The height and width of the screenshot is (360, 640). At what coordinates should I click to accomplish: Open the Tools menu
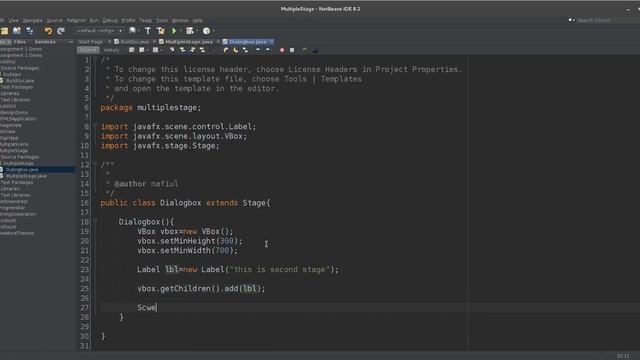click(x=162, y=20)
